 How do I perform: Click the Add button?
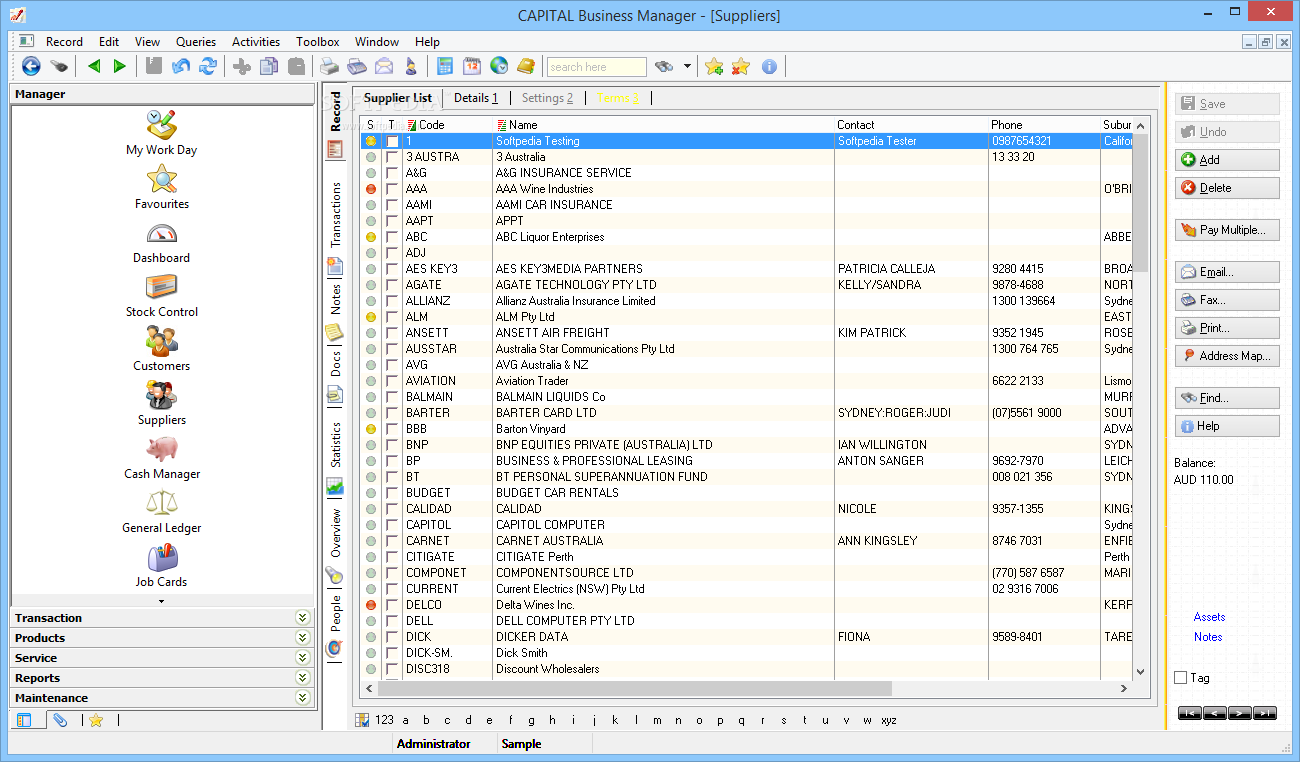coord(1227,160)
